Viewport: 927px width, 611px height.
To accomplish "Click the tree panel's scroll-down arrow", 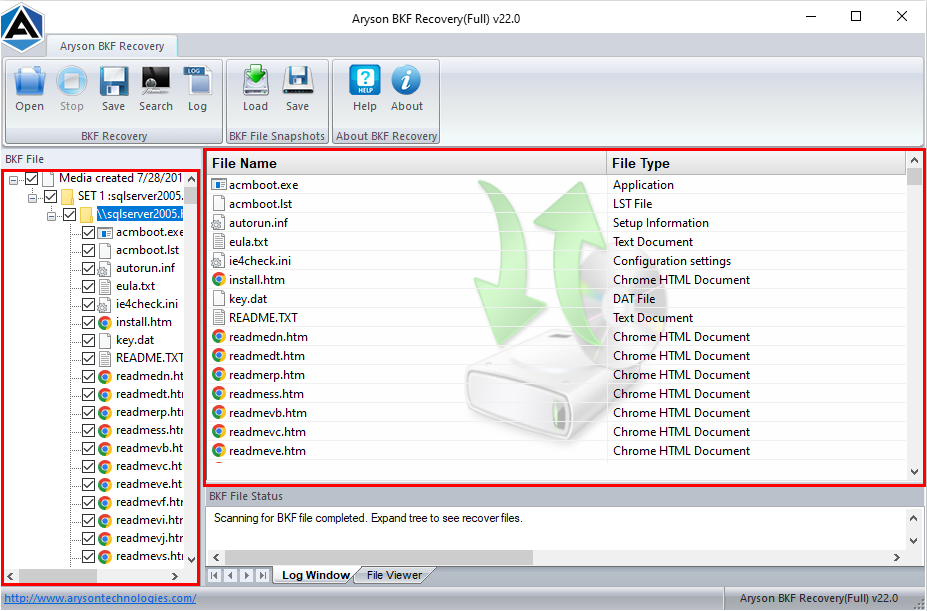I will click(x=192, y=559).
